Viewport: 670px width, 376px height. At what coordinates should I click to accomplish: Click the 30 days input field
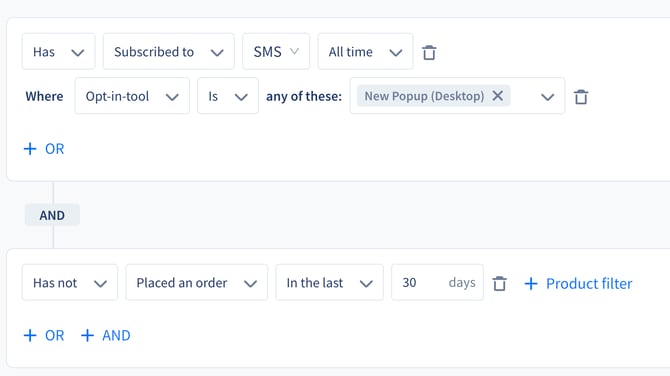(x=437, y=282)
